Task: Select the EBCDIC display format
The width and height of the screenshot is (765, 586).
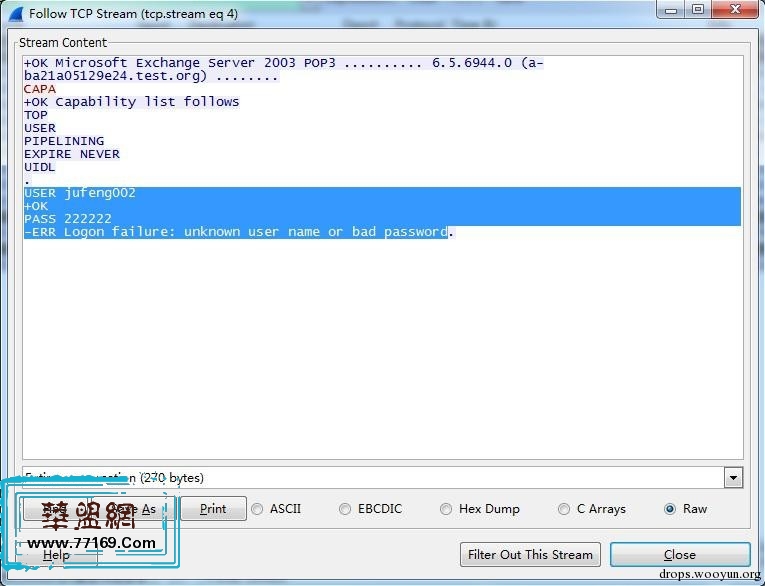Action: click(346, 509)
